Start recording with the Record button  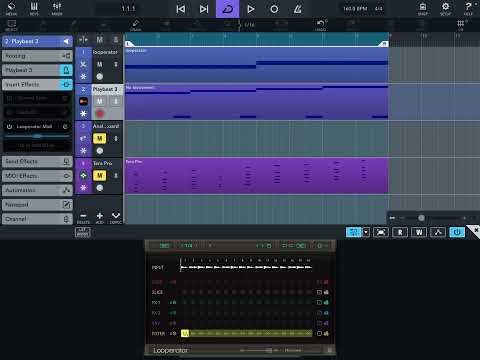click(274, 9)
